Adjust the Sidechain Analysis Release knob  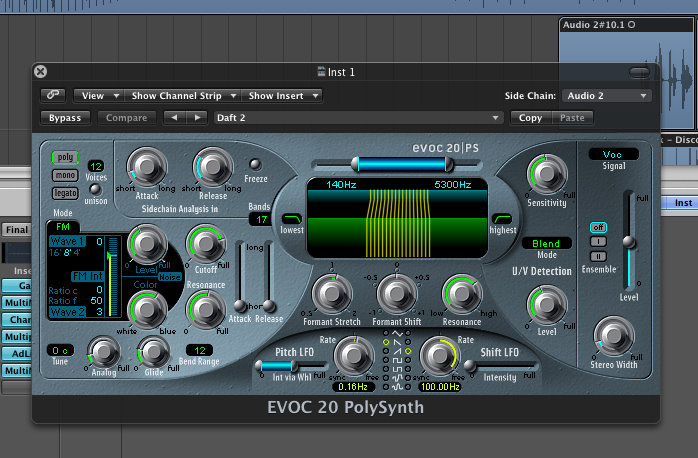[x=212, y=167]
